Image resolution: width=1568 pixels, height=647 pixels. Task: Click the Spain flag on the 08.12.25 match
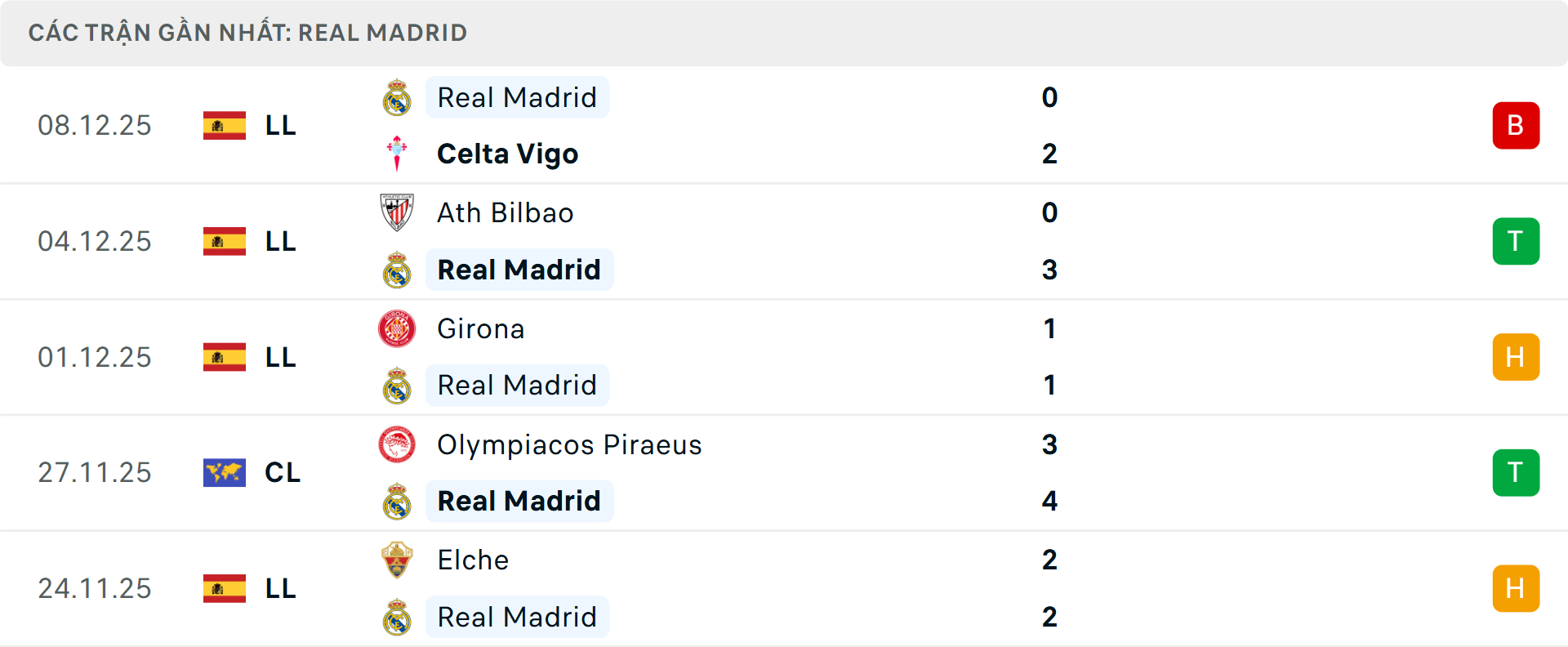225,125
